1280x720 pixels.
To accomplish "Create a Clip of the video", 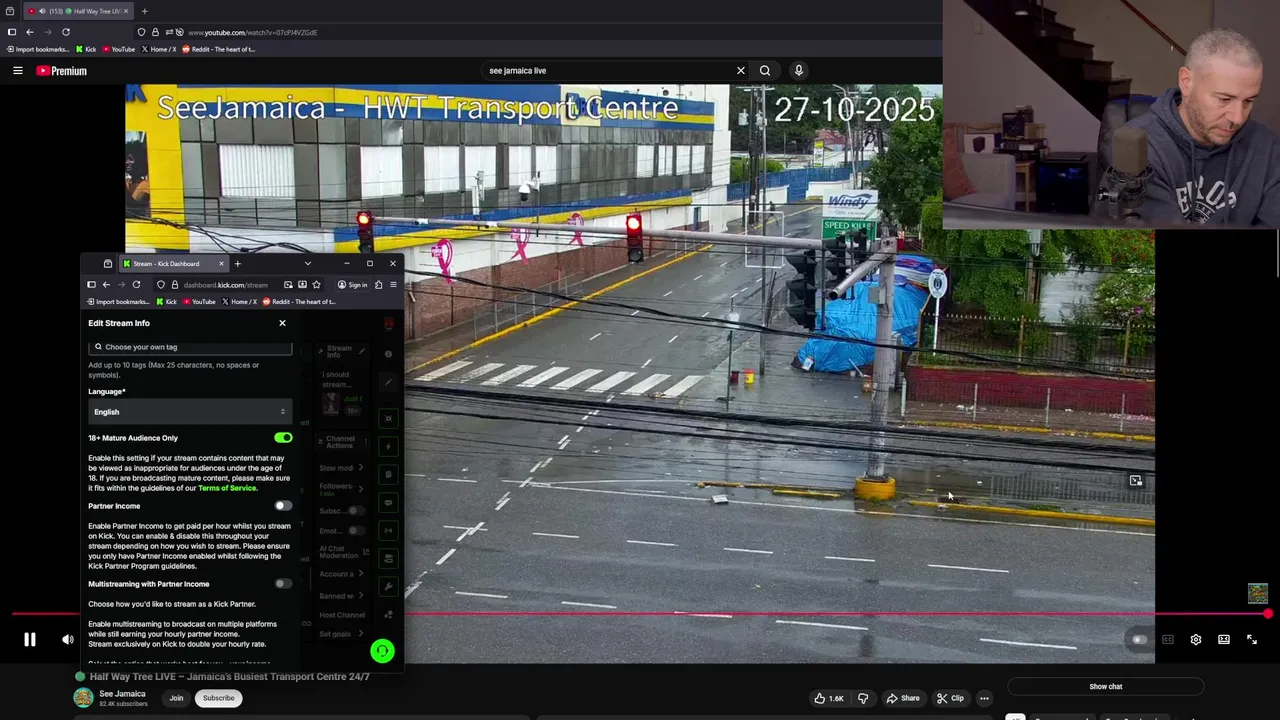I will [x=951, y=698].
